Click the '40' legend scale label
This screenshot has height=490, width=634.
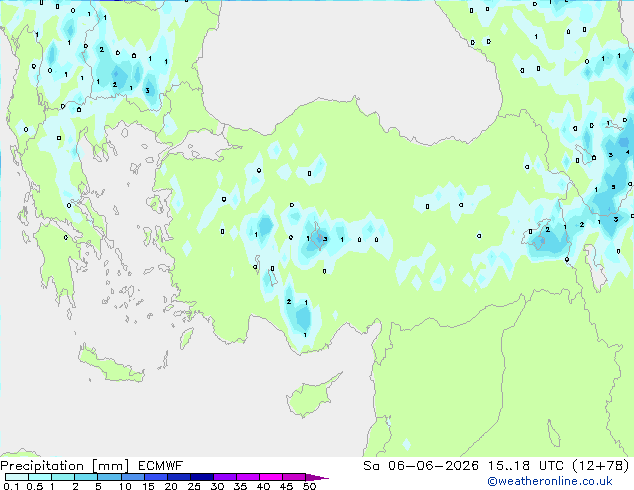click(x=263, y=486)
